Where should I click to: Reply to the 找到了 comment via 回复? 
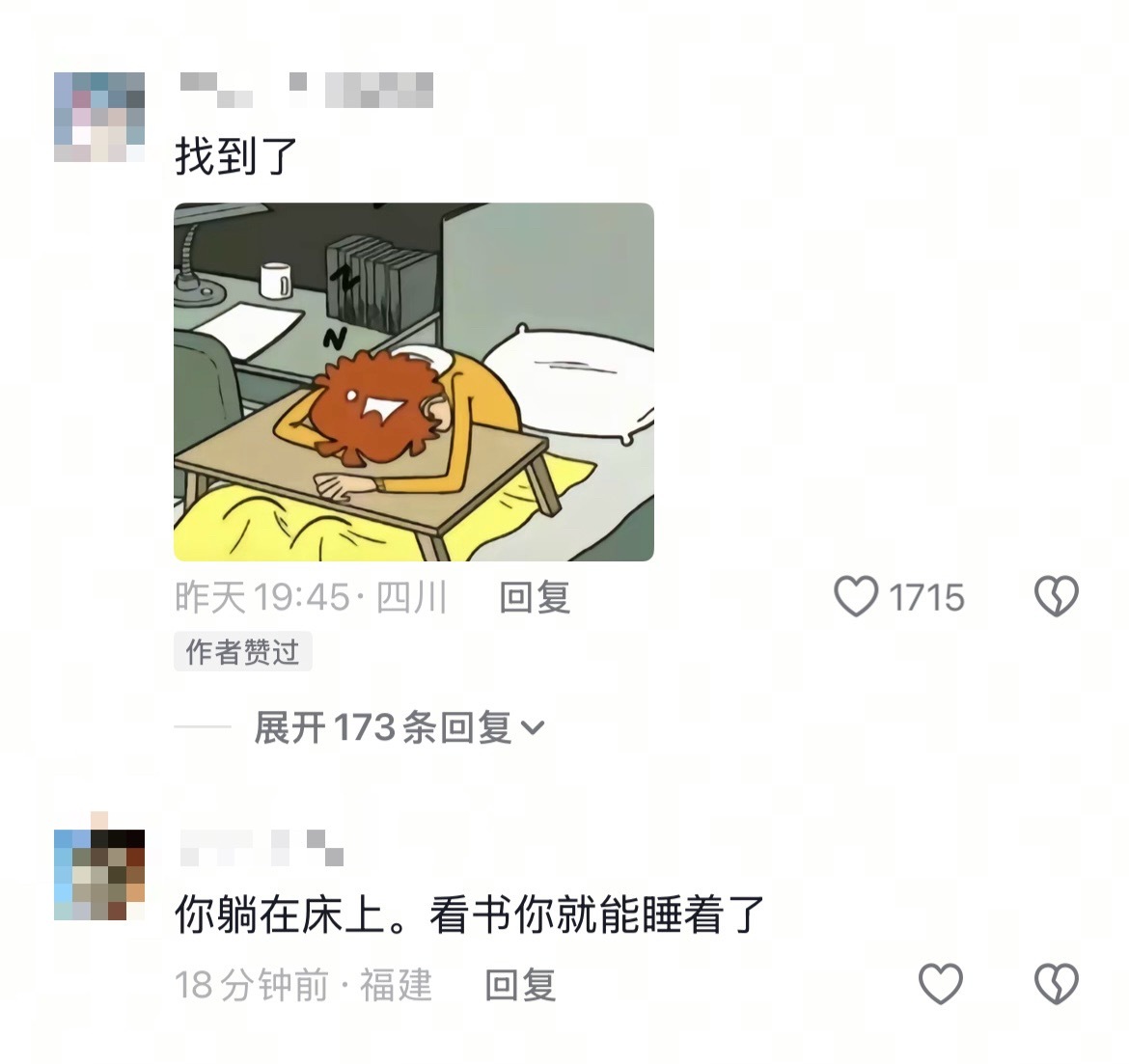[535, 597]
